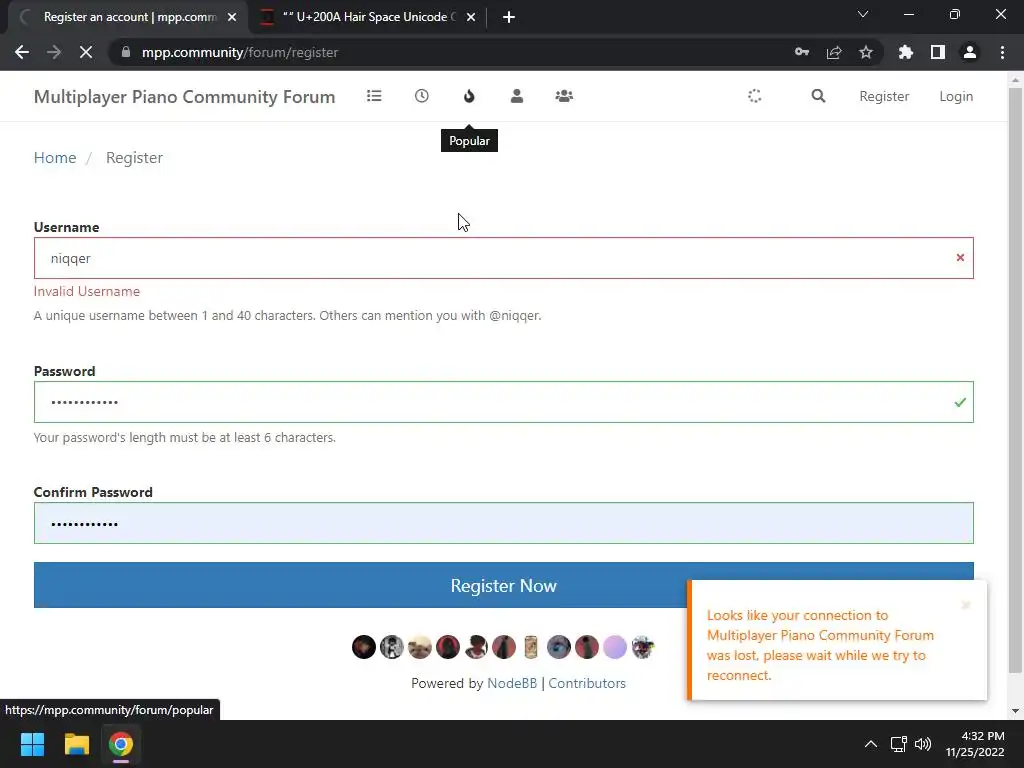Image resolution: width=1024 pixels, height=768 pixels.
Task: Open network status tray icon
Action: click(899, 744)
